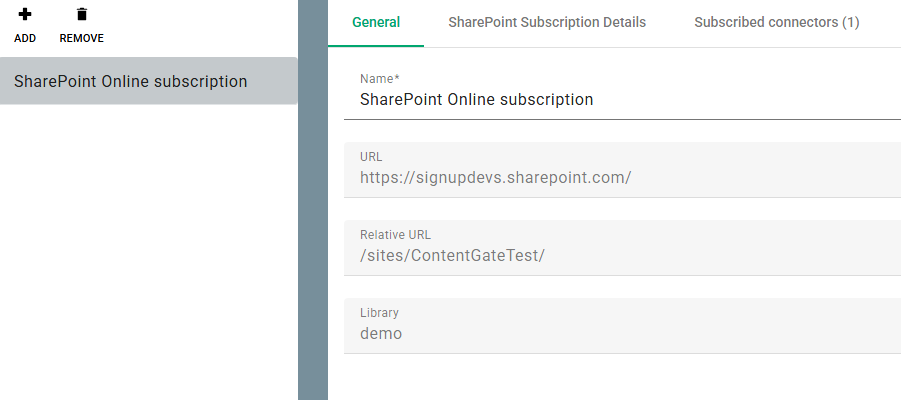Open Subscribed connectors (1) tab
The height and width of the screenshot is (400, 901).
coord(777,22)
